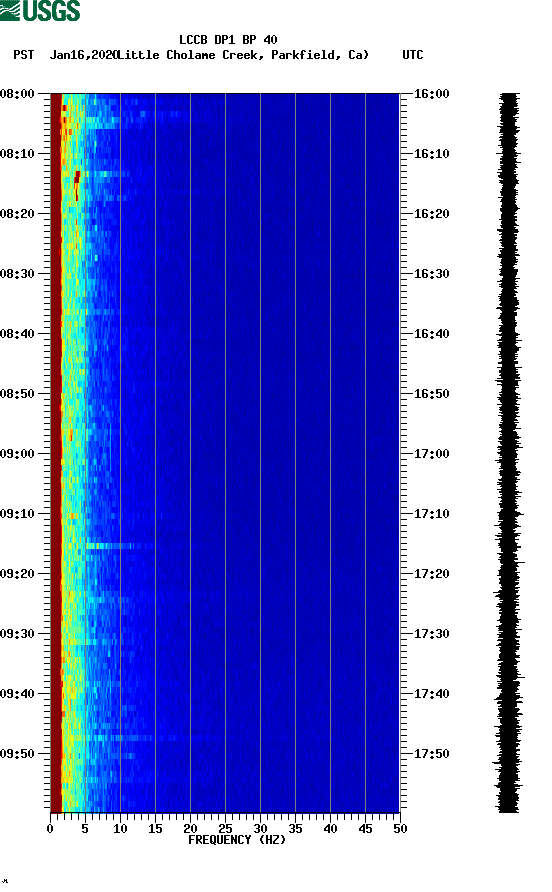Click the '08:30' PST time label

(18, 274)
